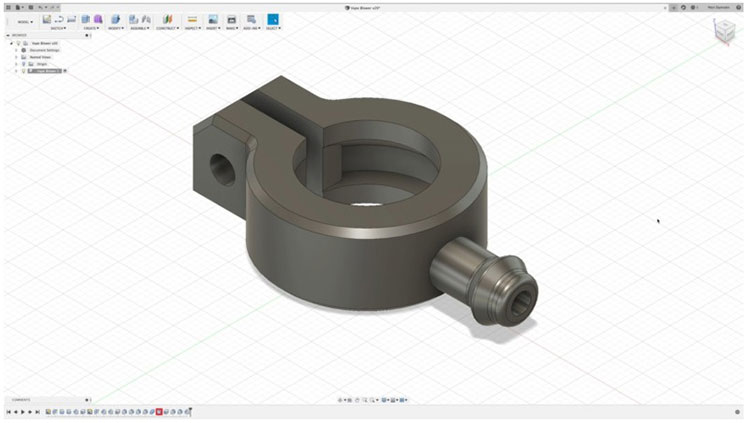This screenshot has width=750, height=423.
Task: Click the Orbit icon in navigation bar
Action: (340, 400)
